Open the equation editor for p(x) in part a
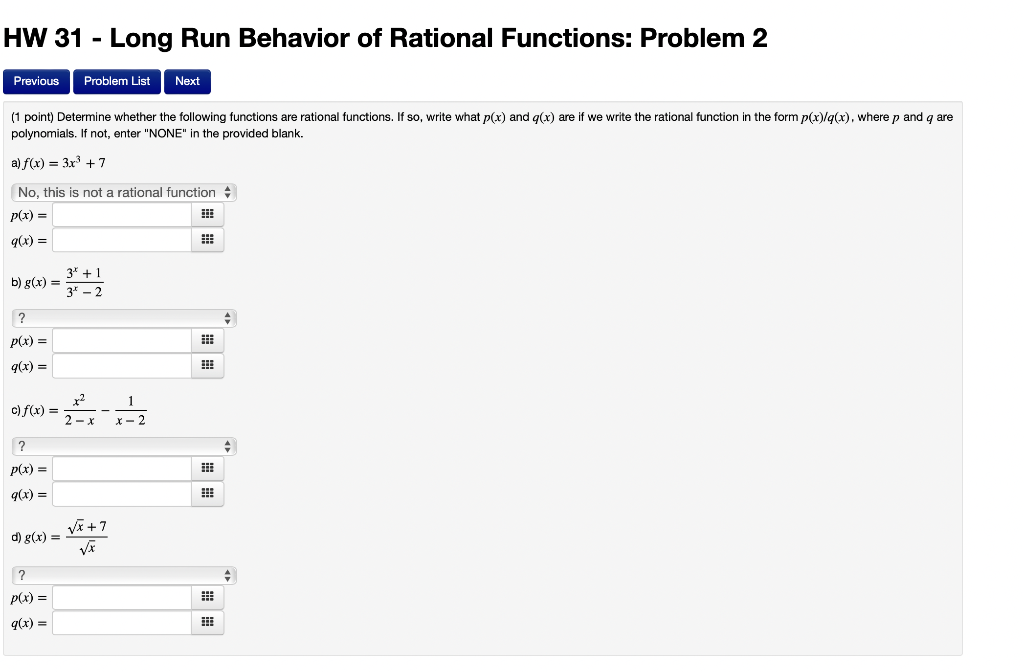 207,214
